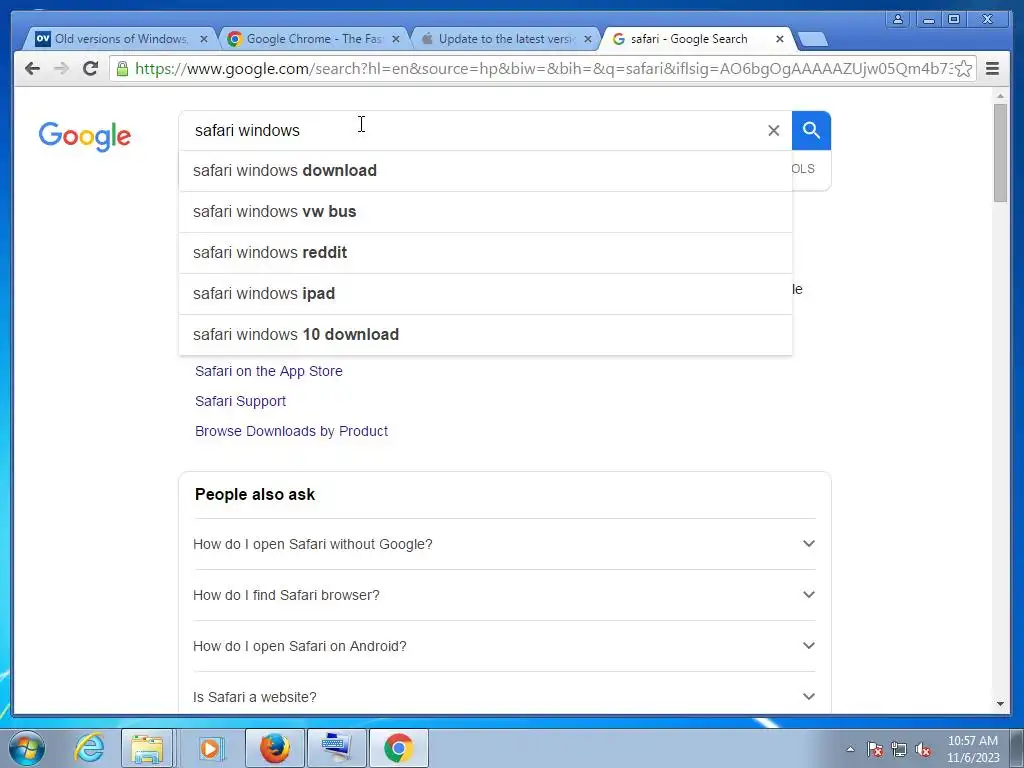The image size is (1024, 768).
Task: Pick the 'safari windows vw bus' suggestion
Action: [x=485, y=212]
